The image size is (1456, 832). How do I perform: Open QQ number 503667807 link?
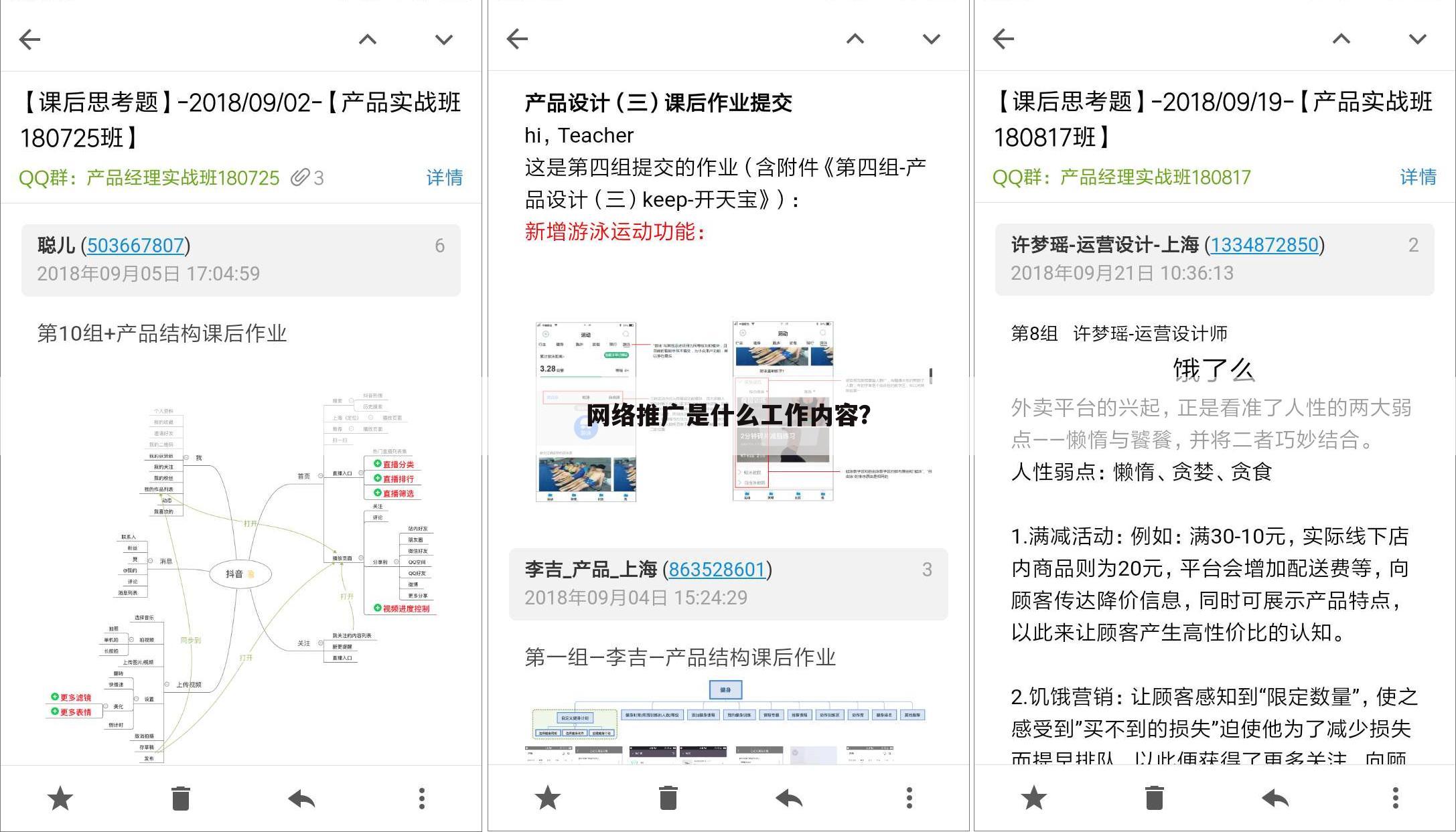click(135, 246)
